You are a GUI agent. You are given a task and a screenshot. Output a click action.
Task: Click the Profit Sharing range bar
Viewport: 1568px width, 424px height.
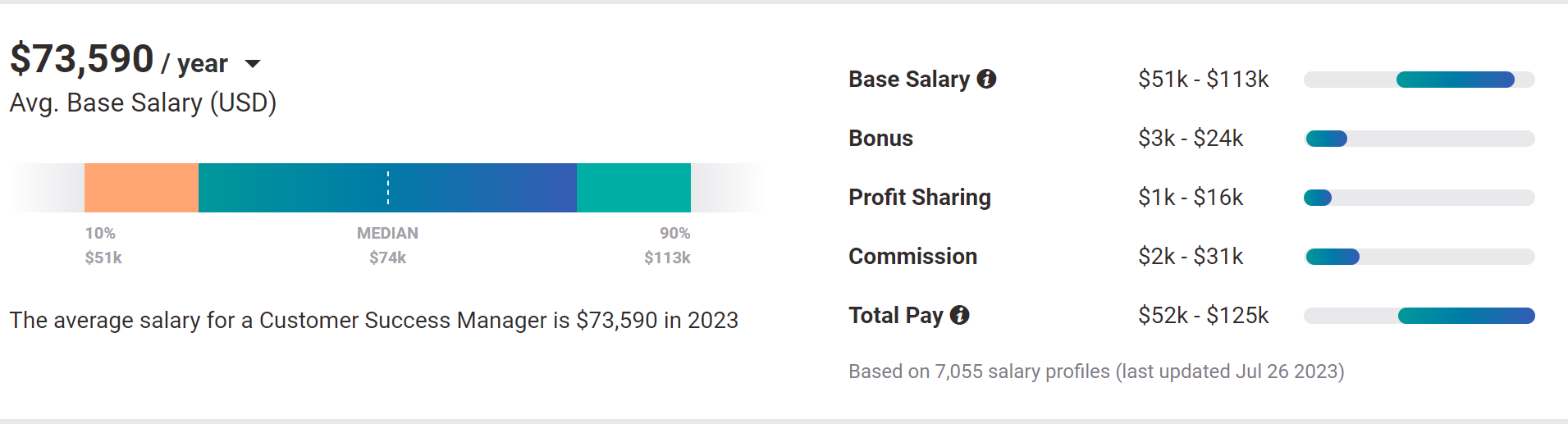coord(1419,198)
